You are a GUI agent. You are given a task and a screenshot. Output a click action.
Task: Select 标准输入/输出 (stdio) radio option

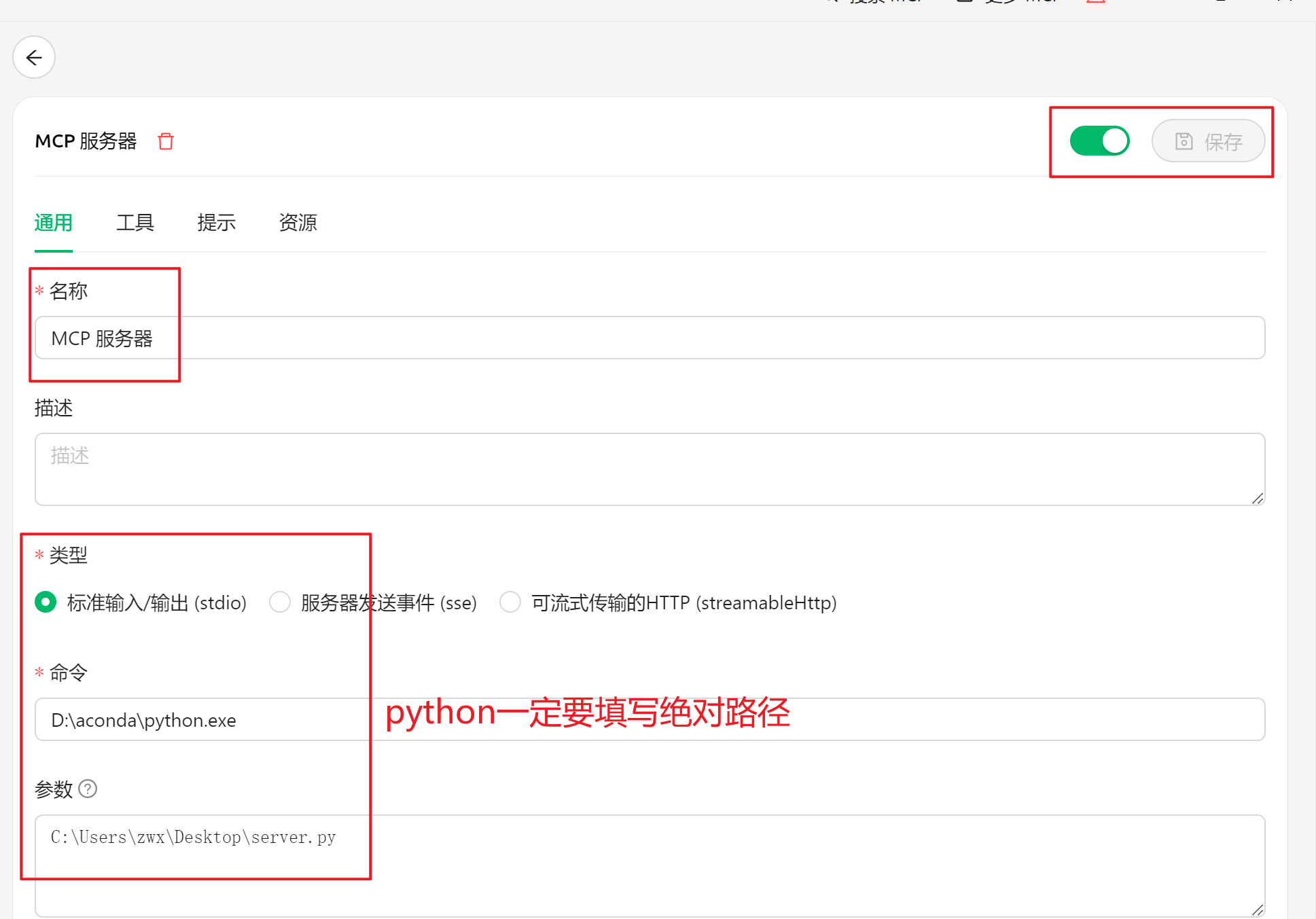coord(46,602)
